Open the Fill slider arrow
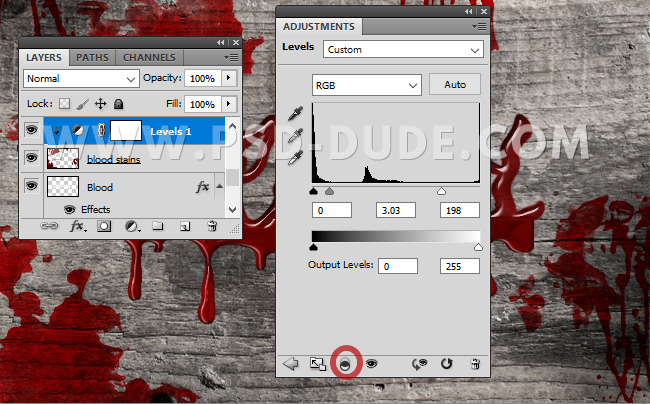Screen dimensions: 650x404 229,104
